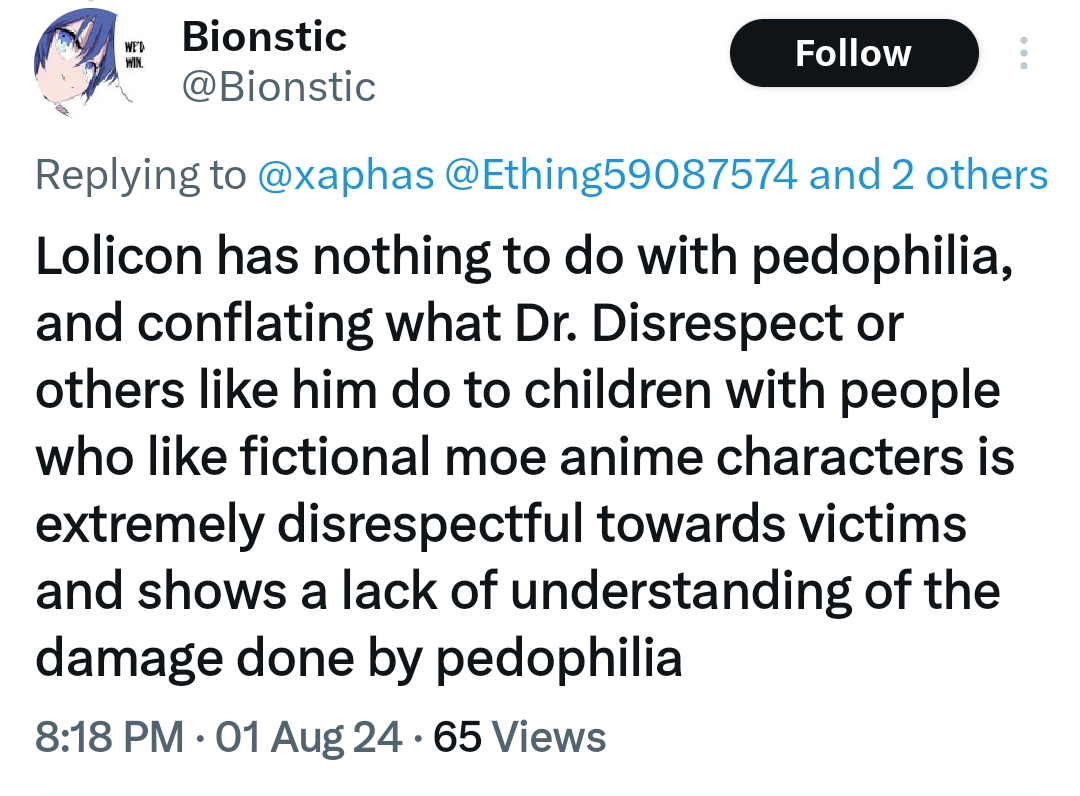
Task: Open the 65 Views count
Action: 520,736
